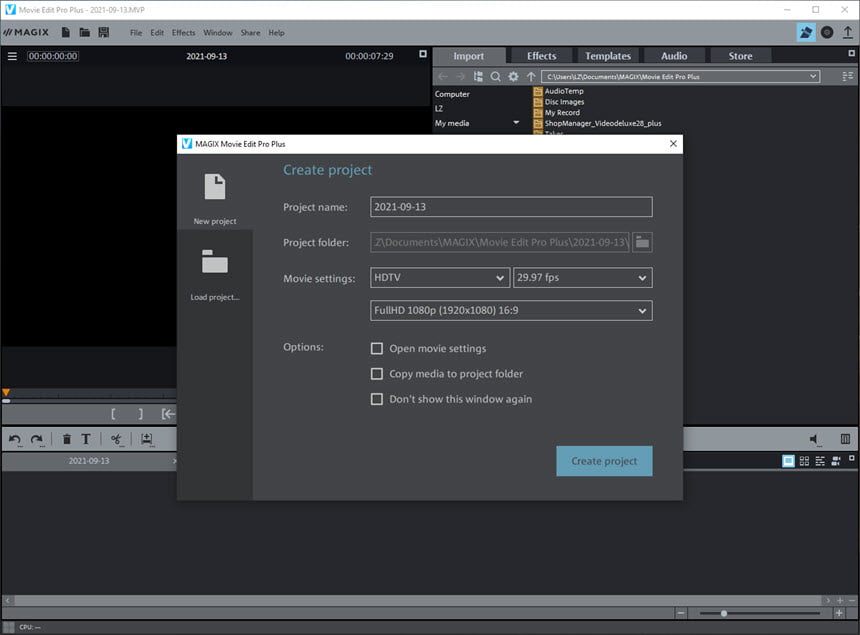Click the Undo arrow in the timeline toolbar
This screenshot has height=635, width=860.
point(15,439)
